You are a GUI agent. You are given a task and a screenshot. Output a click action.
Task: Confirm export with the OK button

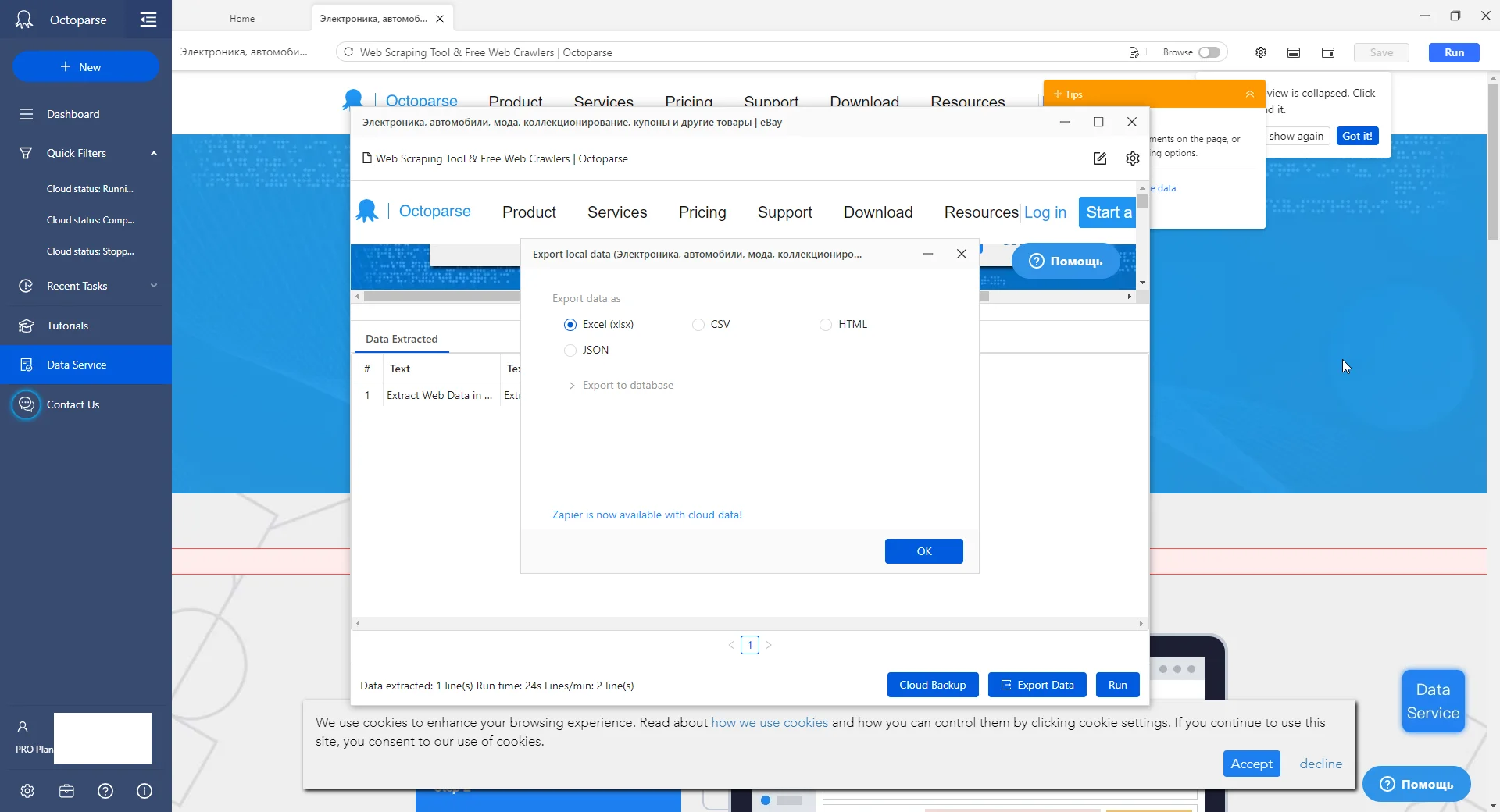tap(924, 551)
